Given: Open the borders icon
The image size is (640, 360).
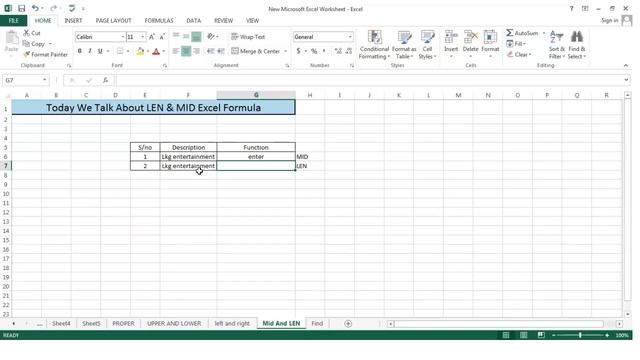Looking at the screenshot, I should click(x=120, y=51).
